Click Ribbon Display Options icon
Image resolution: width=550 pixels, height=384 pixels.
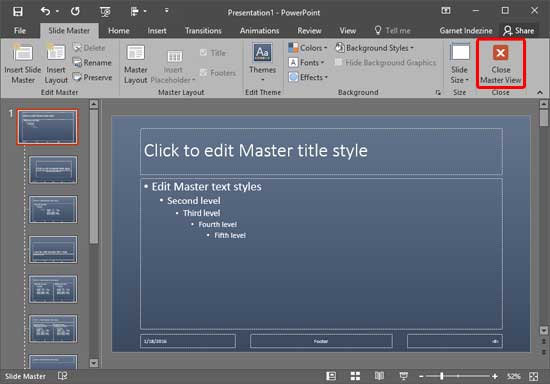pyautogui.click(x=446, y=11)
